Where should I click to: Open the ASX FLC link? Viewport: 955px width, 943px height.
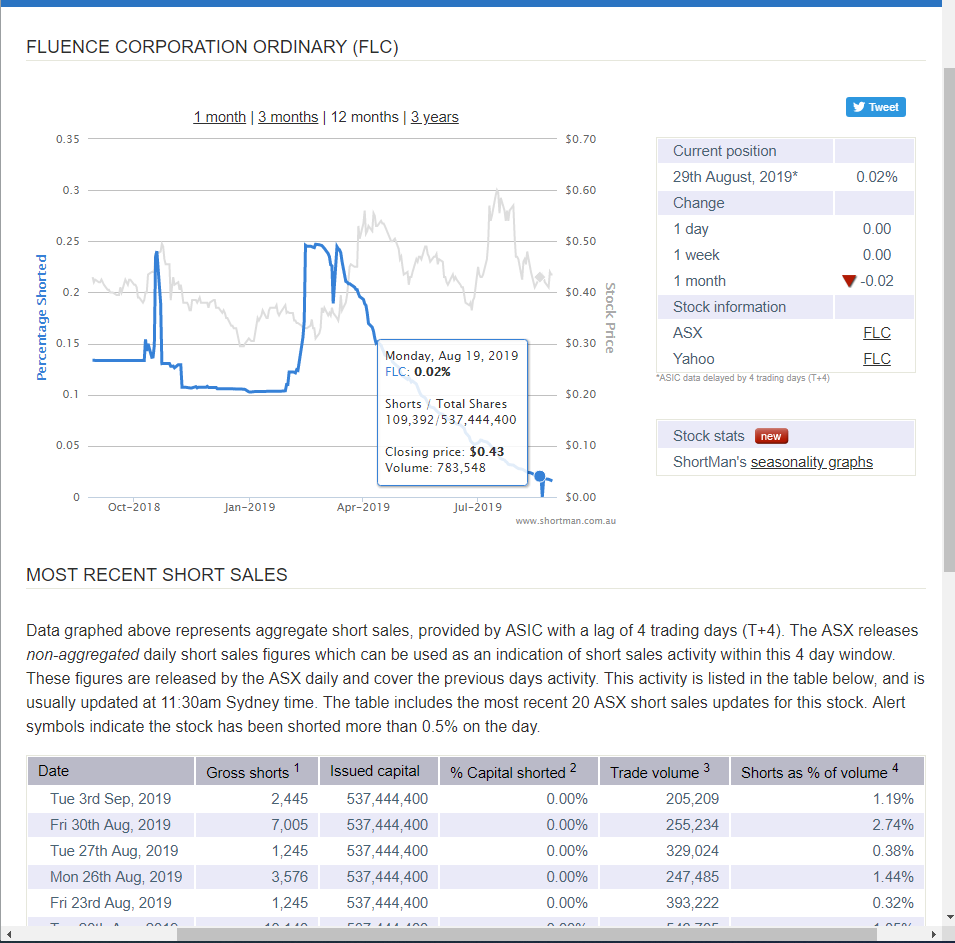(876, 333)
